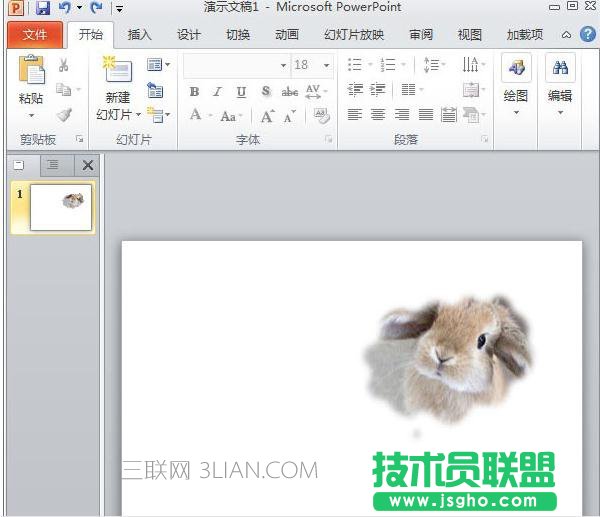600x517 pixels.
Task: Toggle Underline formatting
Action: [241, 92]
